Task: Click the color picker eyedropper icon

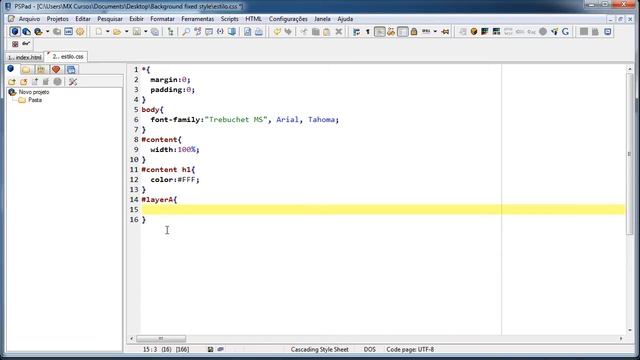Action: pyautogui.click(x=554, y=31)
